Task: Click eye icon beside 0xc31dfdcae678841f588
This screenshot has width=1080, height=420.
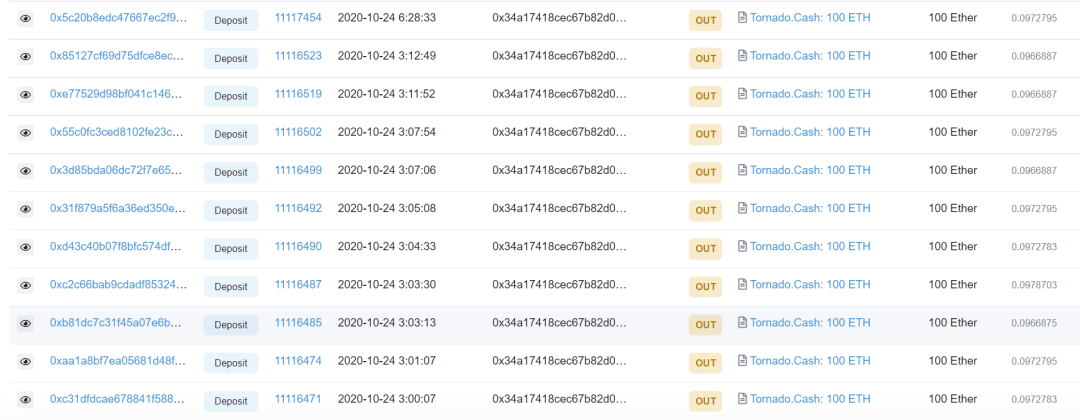Action: (x=25, y=399)
